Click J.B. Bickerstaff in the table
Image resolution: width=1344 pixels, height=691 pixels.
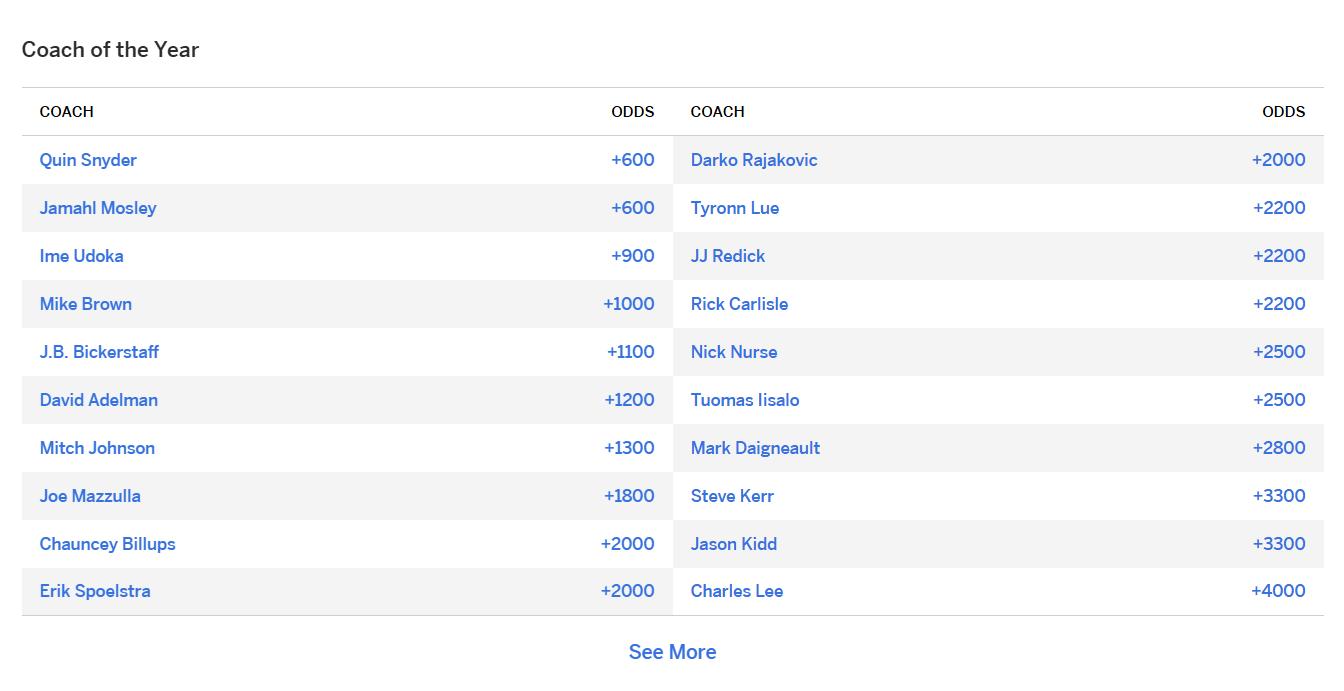pyautogui.click(x=99, y=352)
